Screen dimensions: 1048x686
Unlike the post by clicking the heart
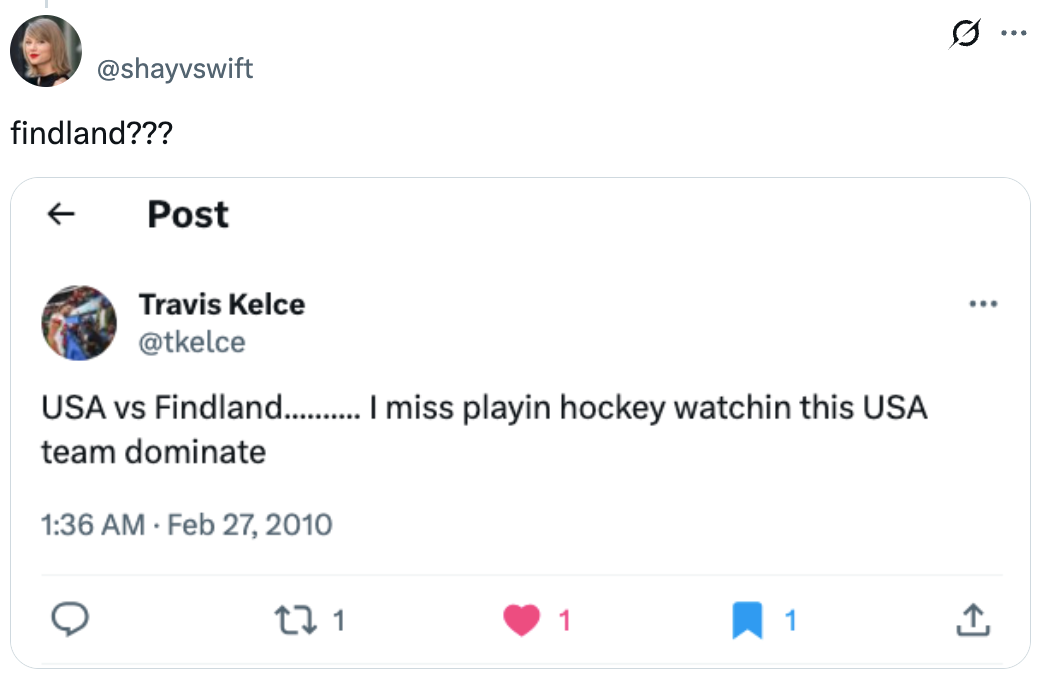coord(520,620)
